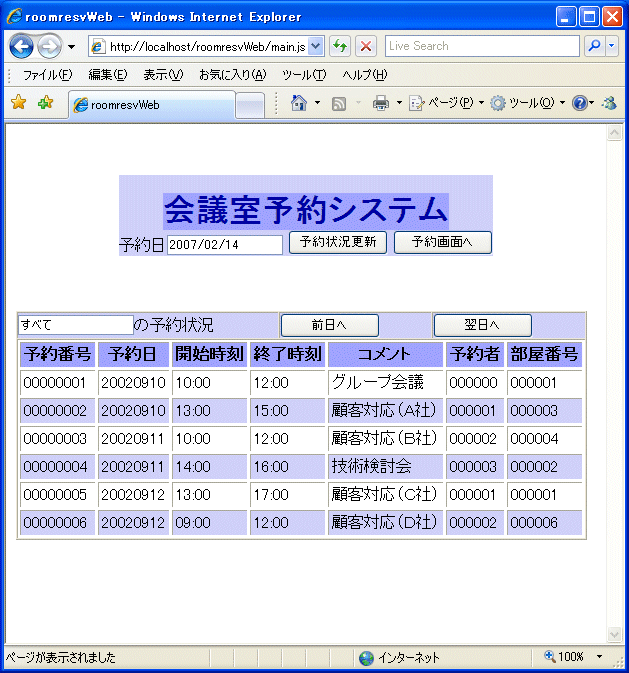This screenshot has height=673, width=629.
Task: Click the コメント column header
Action: coord(385,355)
